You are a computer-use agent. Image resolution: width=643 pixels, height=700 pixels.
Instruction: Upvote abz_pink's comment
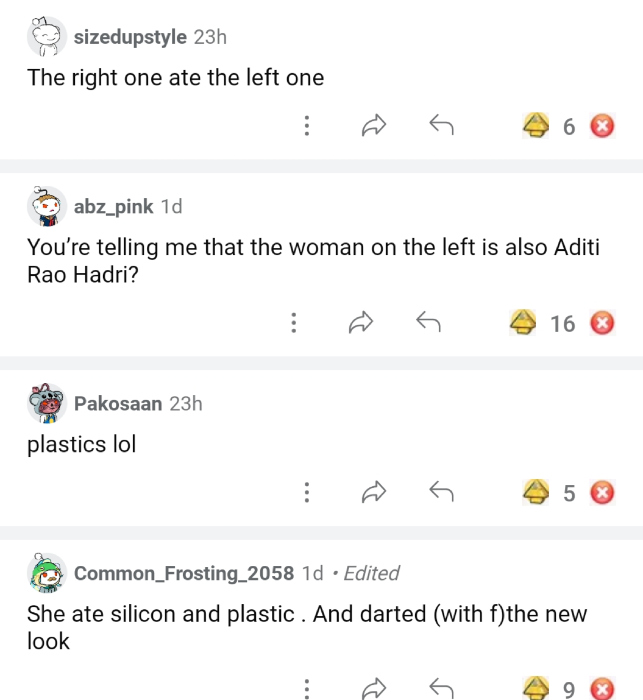[524, 323]
